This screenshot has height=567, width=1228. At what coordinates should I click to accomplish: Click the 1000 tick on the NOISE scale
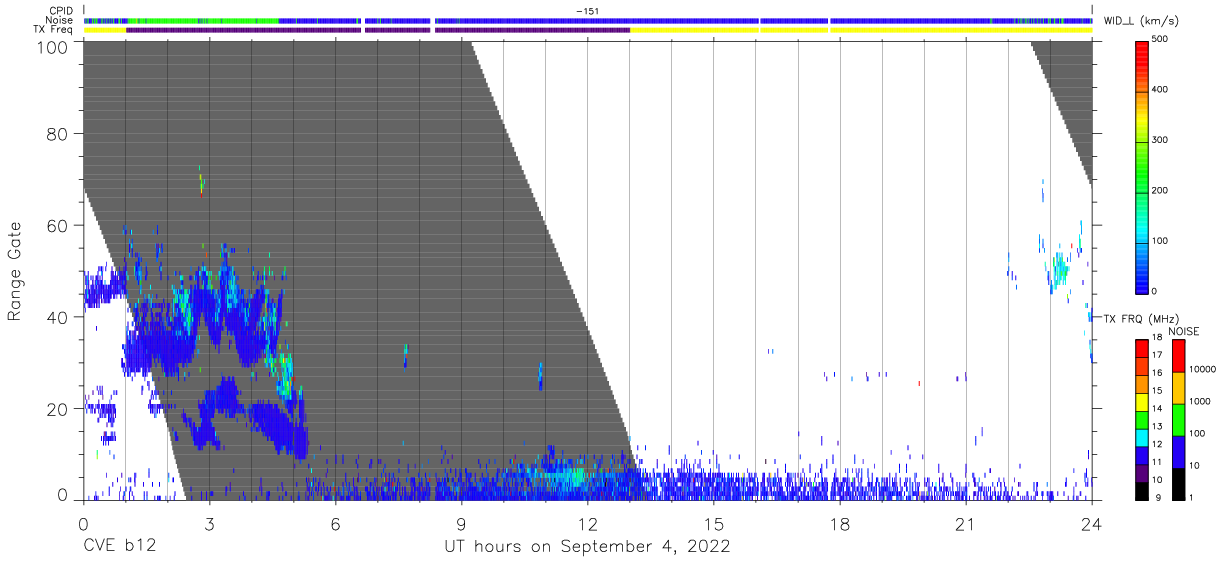(x=1201, y=403)
